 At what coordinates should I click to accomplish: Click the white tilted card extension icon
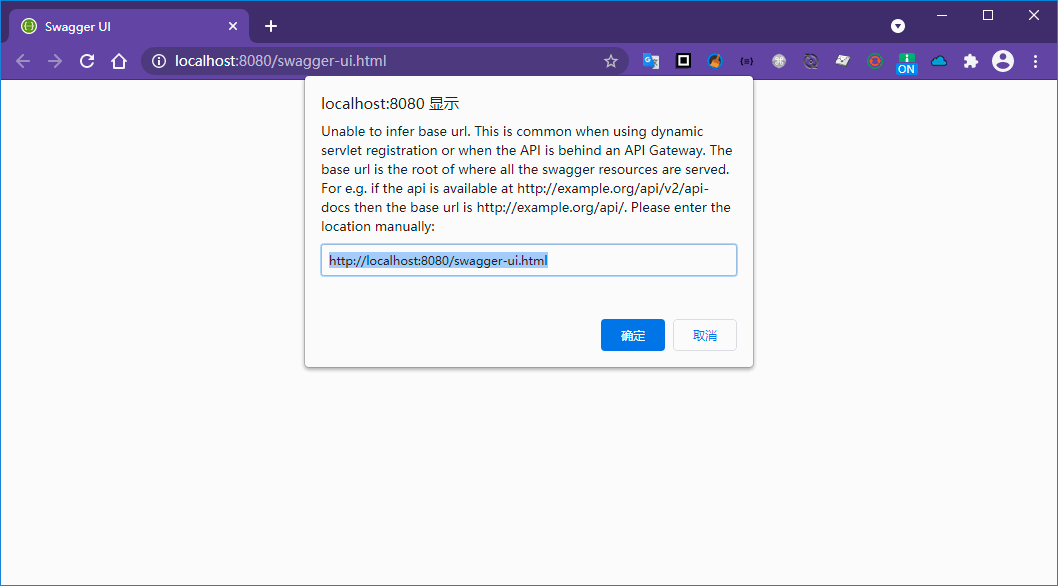pyautogui.click(x=842, y=61)
